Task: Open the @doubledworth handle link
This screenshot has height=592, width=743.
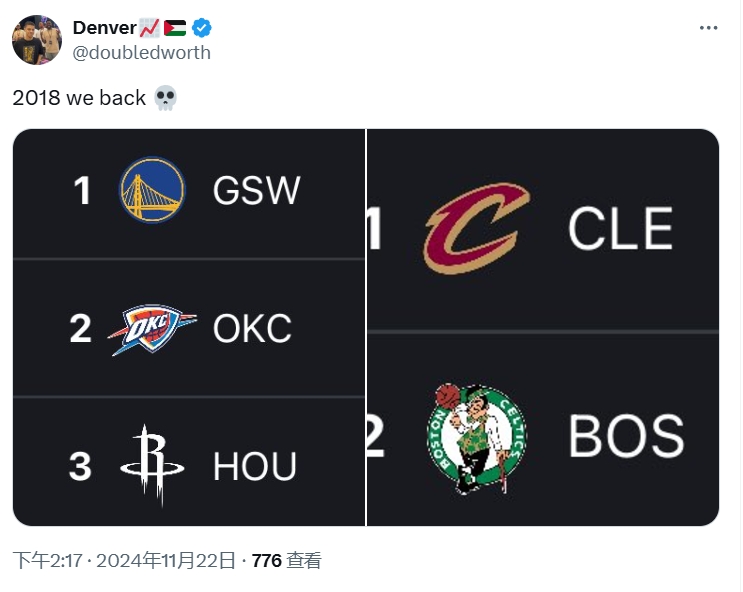Action: pyautogui.click(x=142, y=53)
